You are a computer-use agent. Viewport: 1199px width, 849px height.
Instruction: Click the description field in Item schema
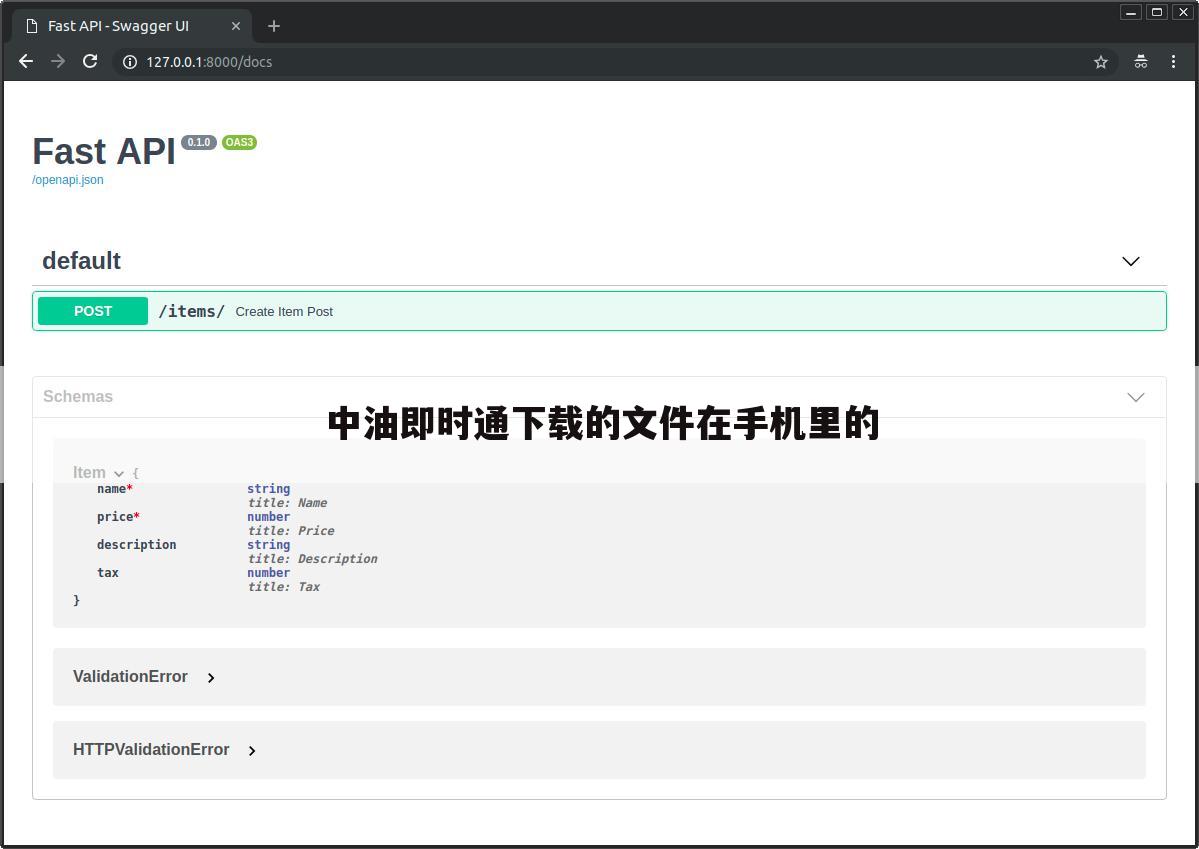pos(136,545)
